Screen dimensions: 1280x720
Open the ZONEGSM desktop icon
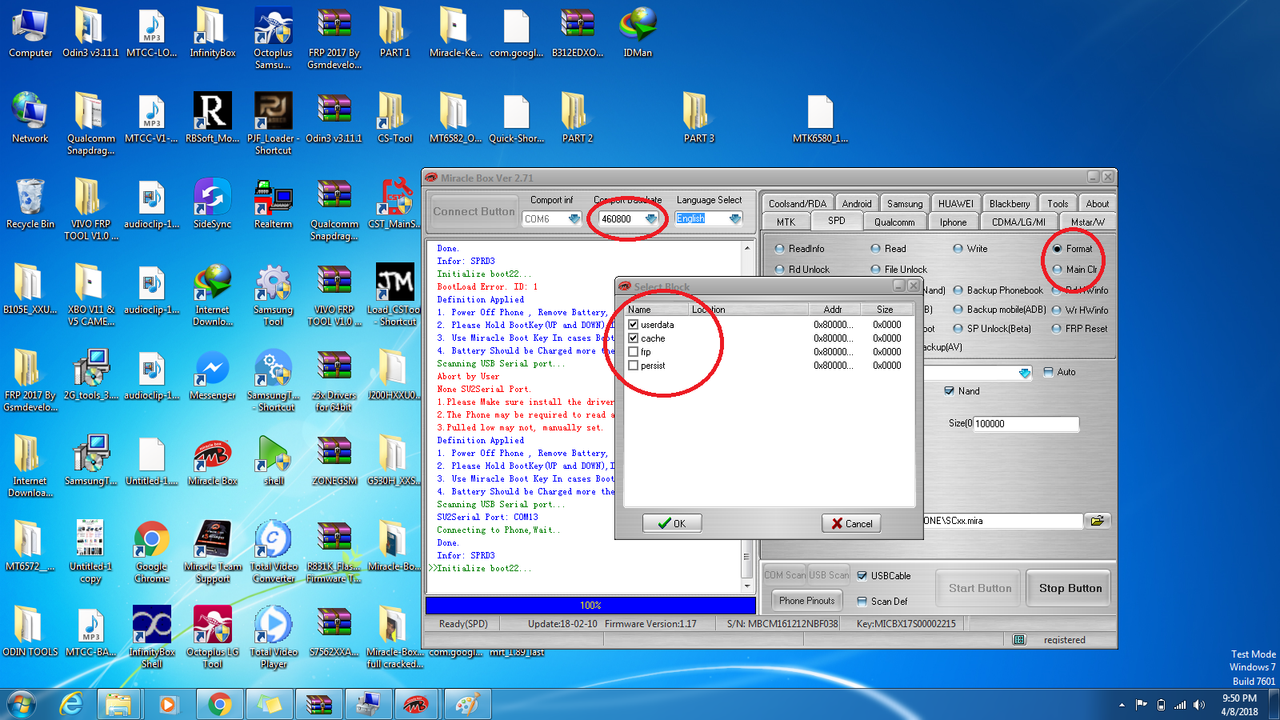(x=333, y=462)
